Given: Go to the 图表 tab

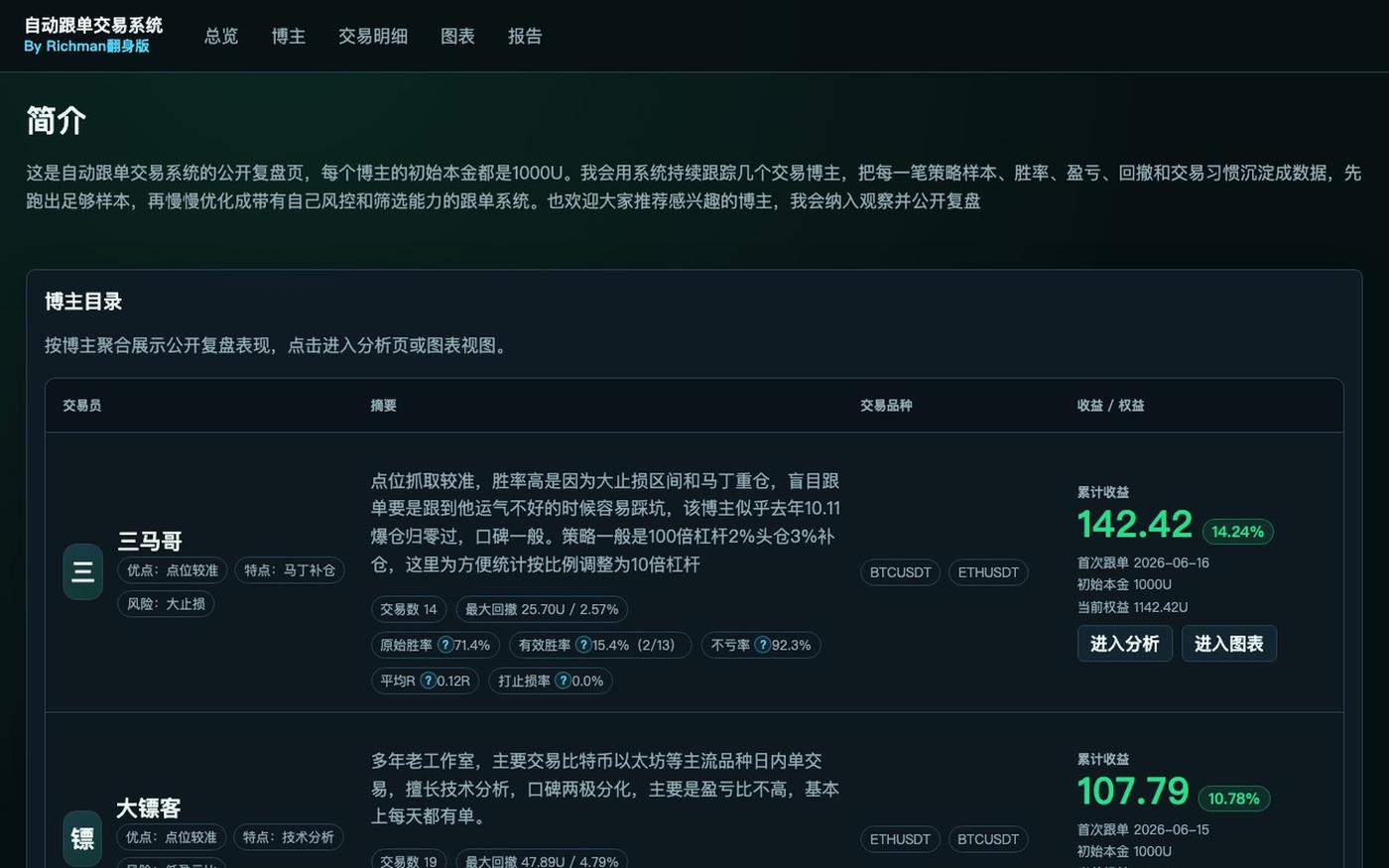Looking at the screenshot, I should coord(457,37).
